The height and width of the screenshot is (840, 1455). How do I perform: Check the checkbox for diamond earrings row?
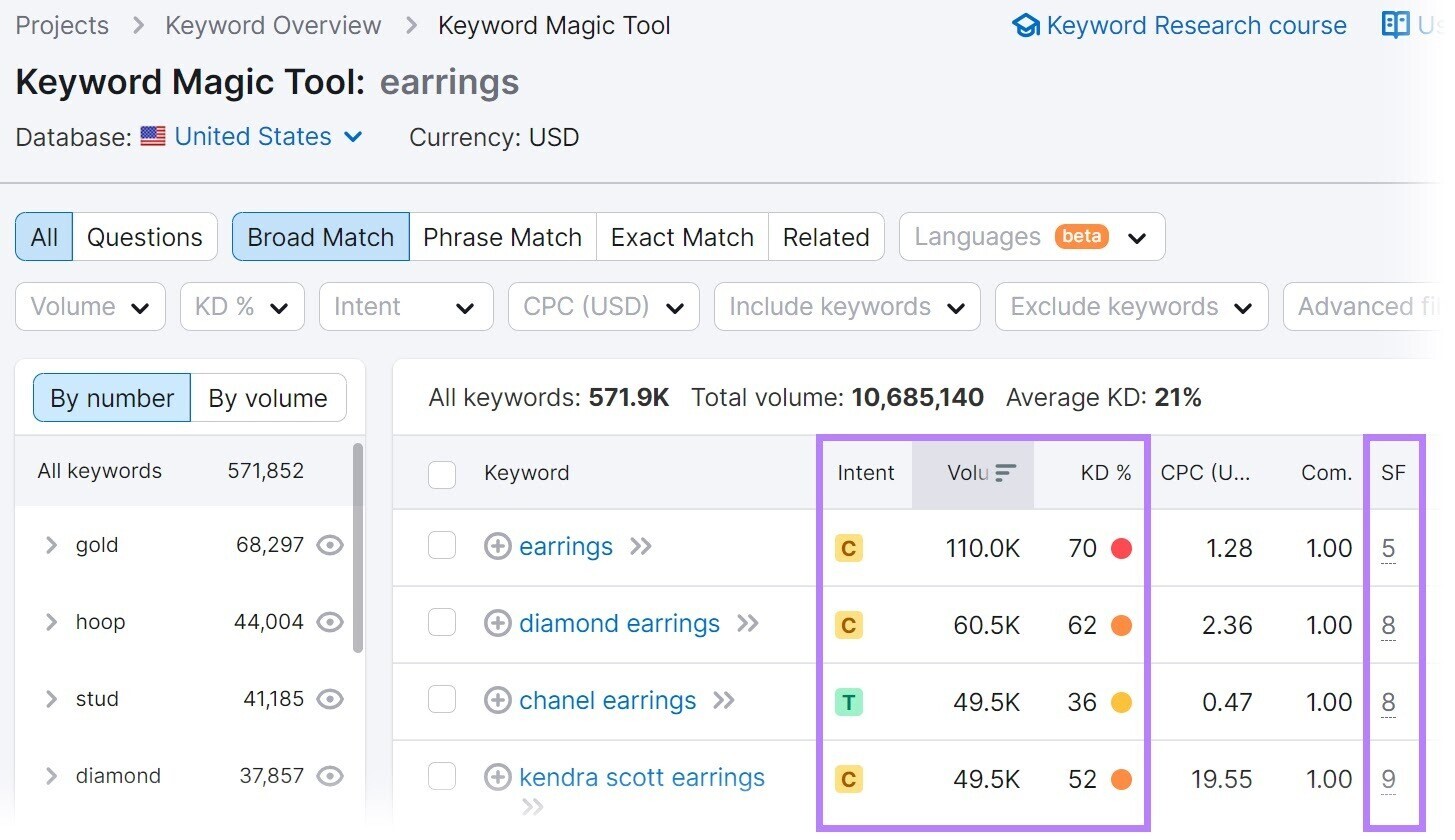(442, 623)
